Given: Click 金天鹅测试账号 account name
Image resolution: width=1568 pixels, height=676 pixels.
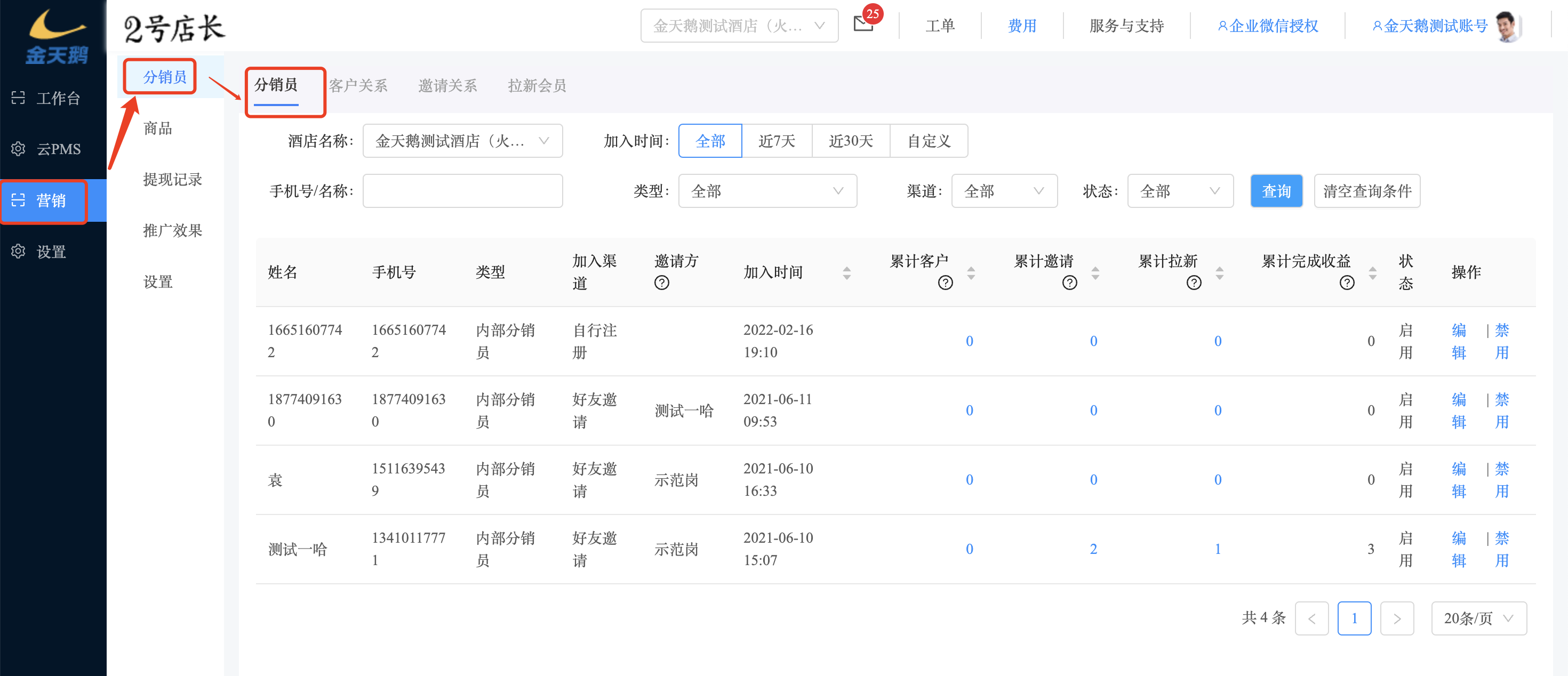Looking at the screenshot, I should tap(1429, 26).
